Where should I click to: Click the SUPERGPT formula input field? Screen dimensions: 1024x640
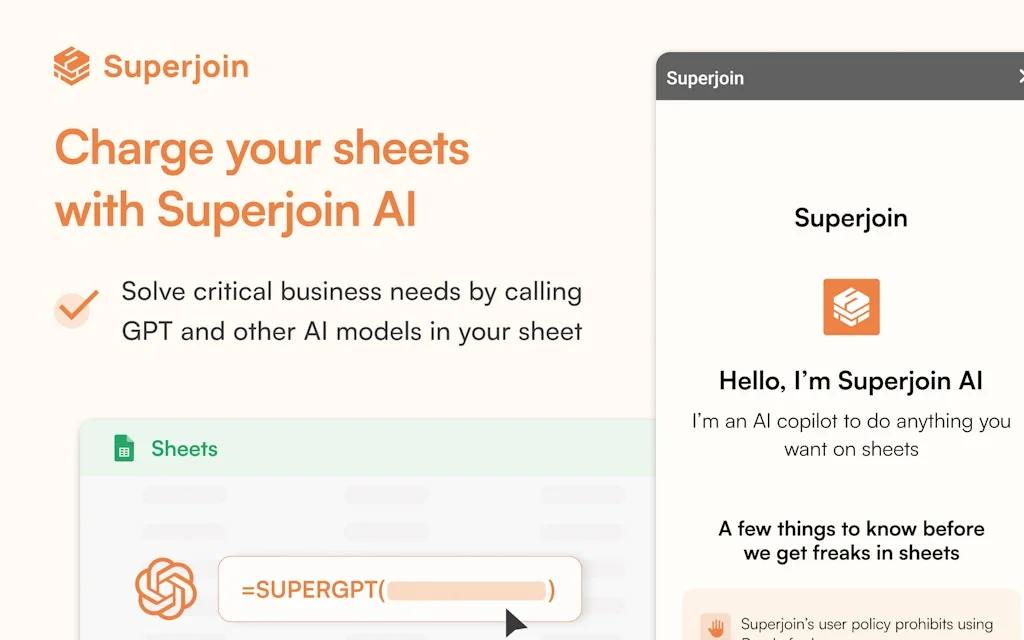tap(399, 589)
